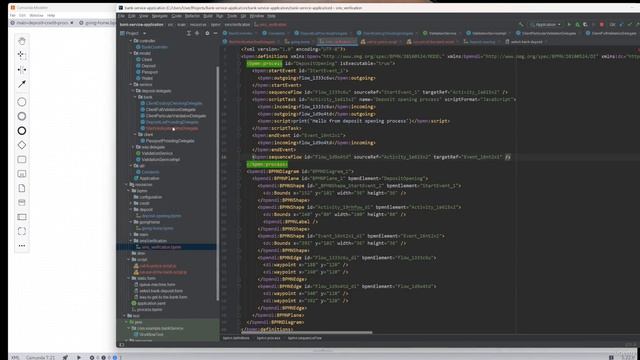Select the hand tool in Camunda Modeler
The height and width of the screenshot is (360, 640).
pyautogui.click(x=22, y=41)
